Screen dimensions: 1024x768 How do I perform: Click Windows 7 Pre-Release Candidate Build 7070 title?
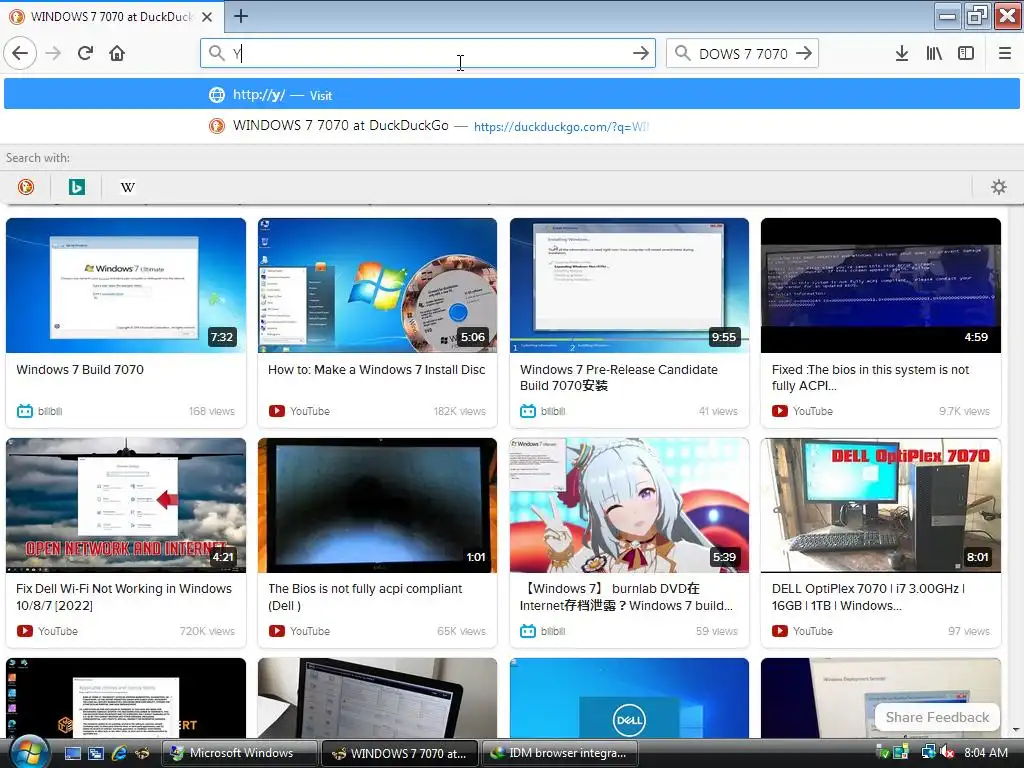618,377
